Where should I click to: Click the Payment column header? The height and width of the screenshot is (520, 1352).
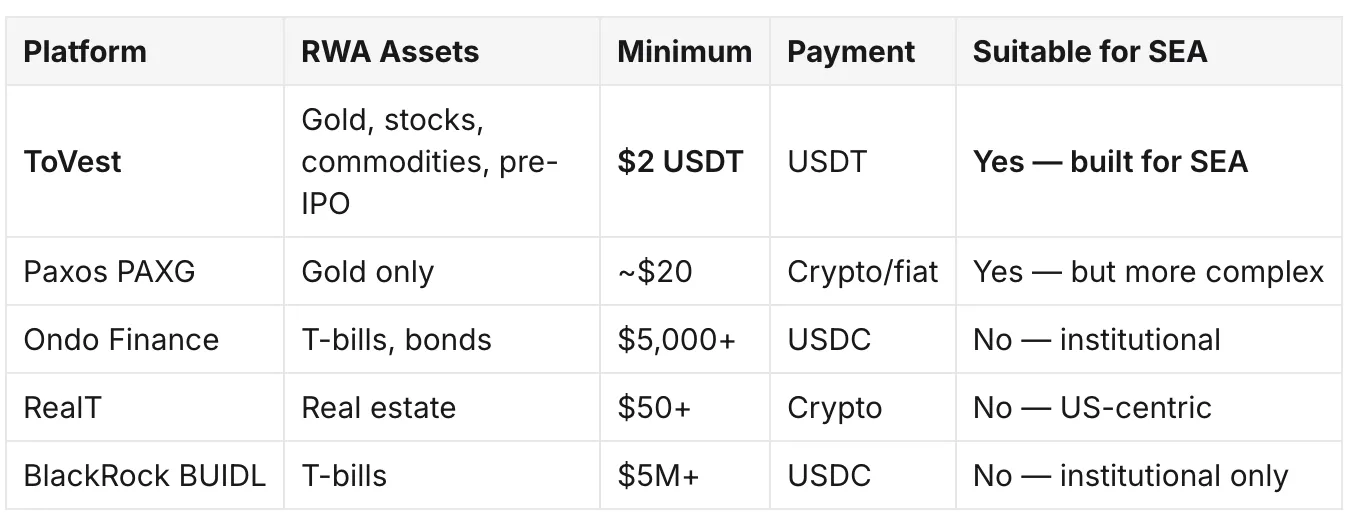click(851, 51)
